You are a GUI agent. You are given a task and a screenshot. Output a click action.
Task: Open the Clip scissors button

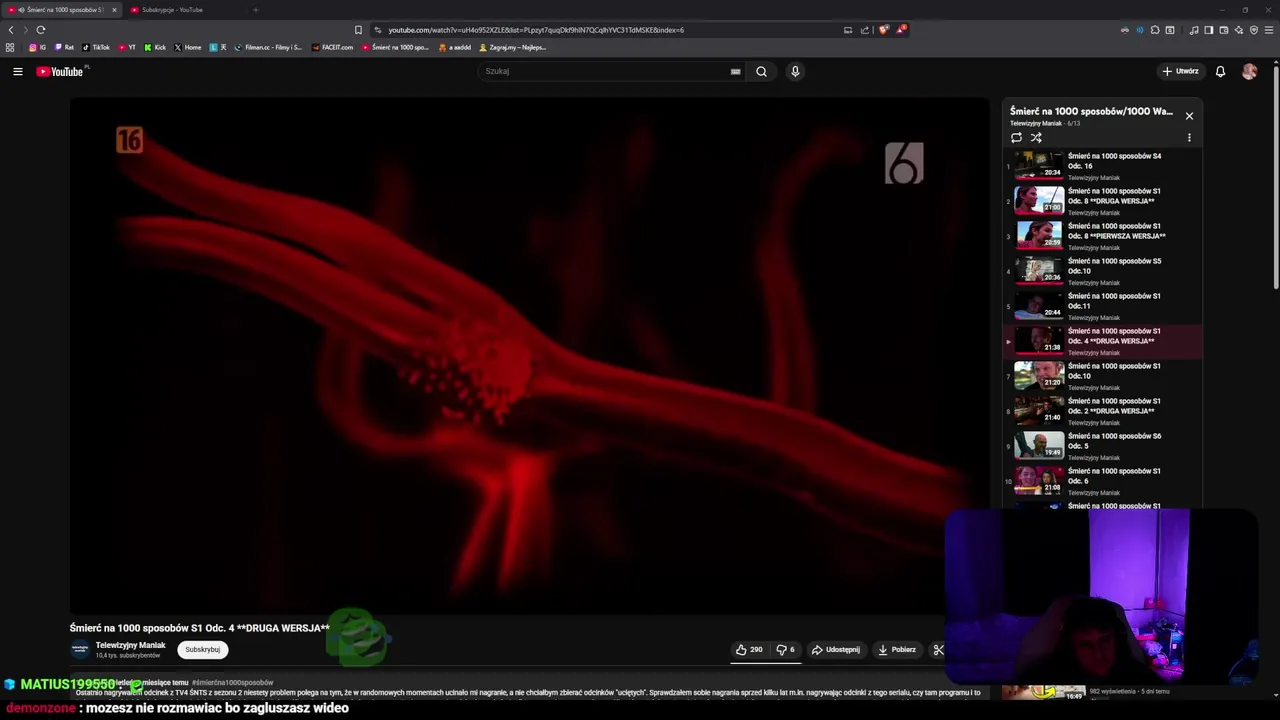938,650
